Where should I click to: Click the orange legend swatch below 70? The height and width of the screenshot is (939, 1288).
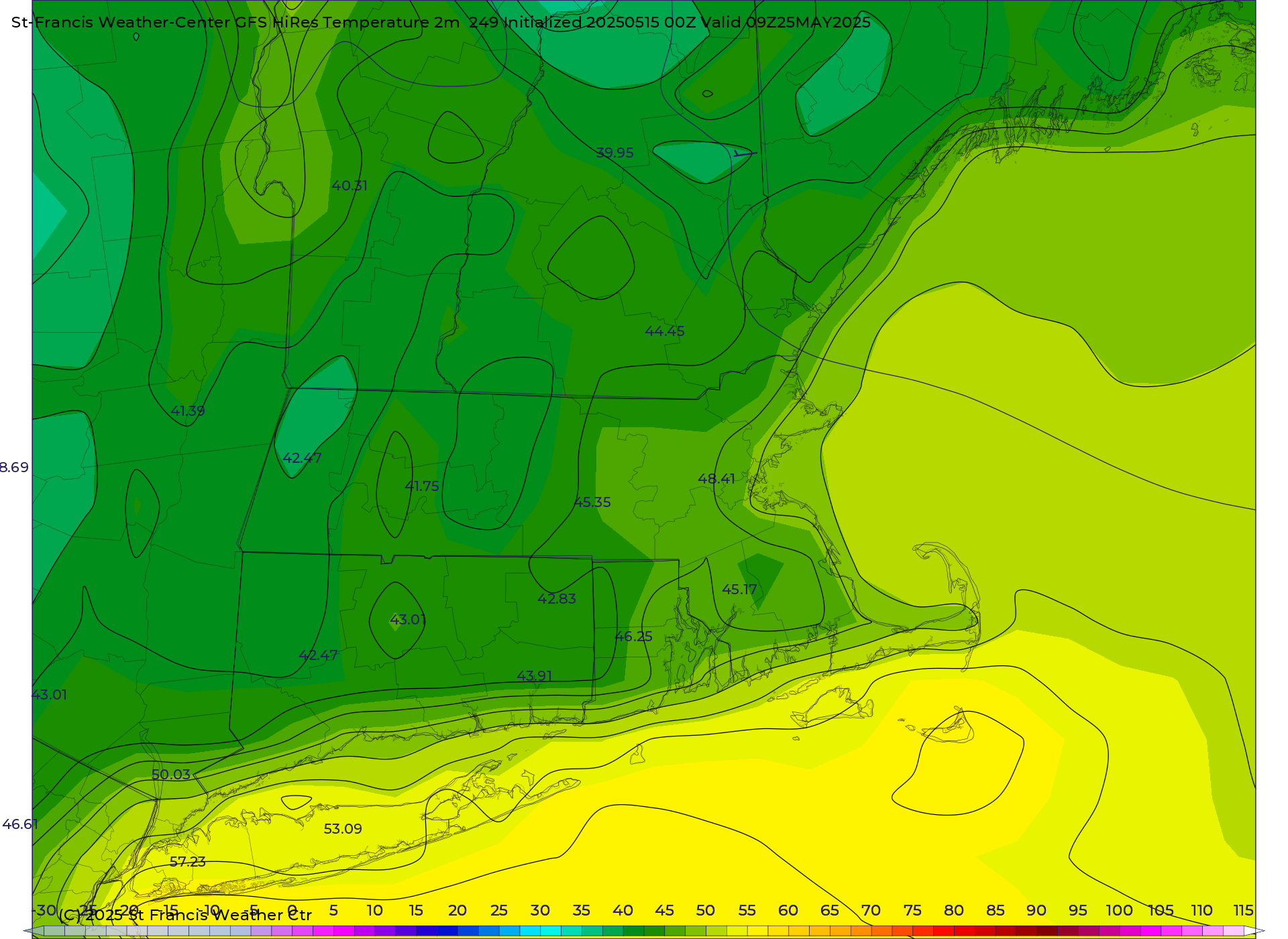(861, 931)
